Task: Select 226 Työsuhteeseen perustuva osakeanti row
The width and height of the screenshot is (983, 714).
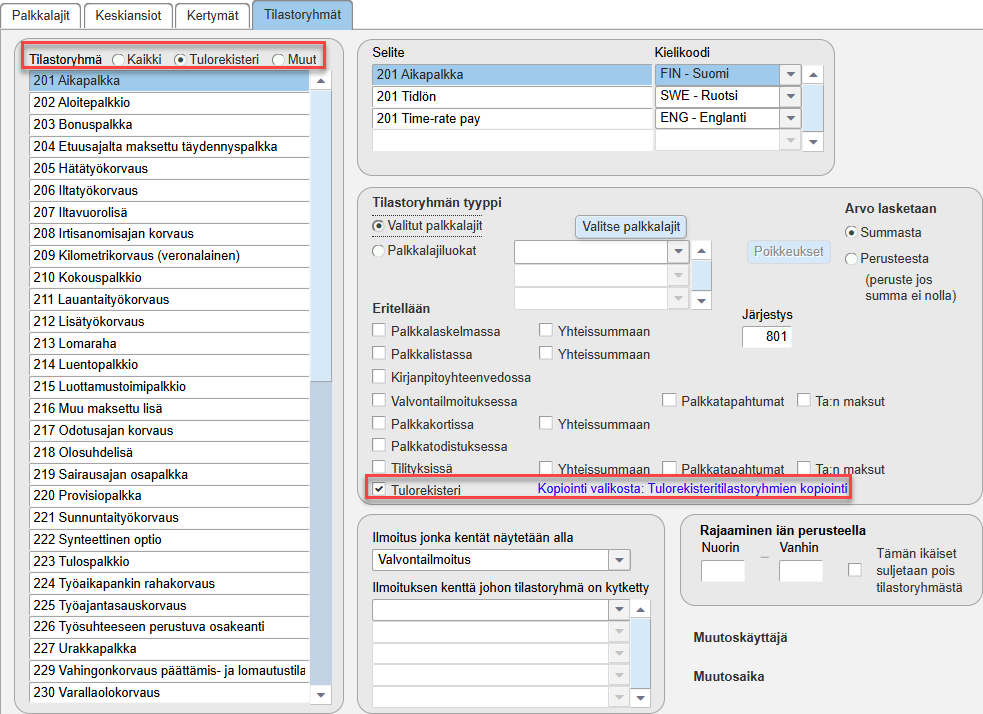Action: pyautogui.click(x=169, y=626)
